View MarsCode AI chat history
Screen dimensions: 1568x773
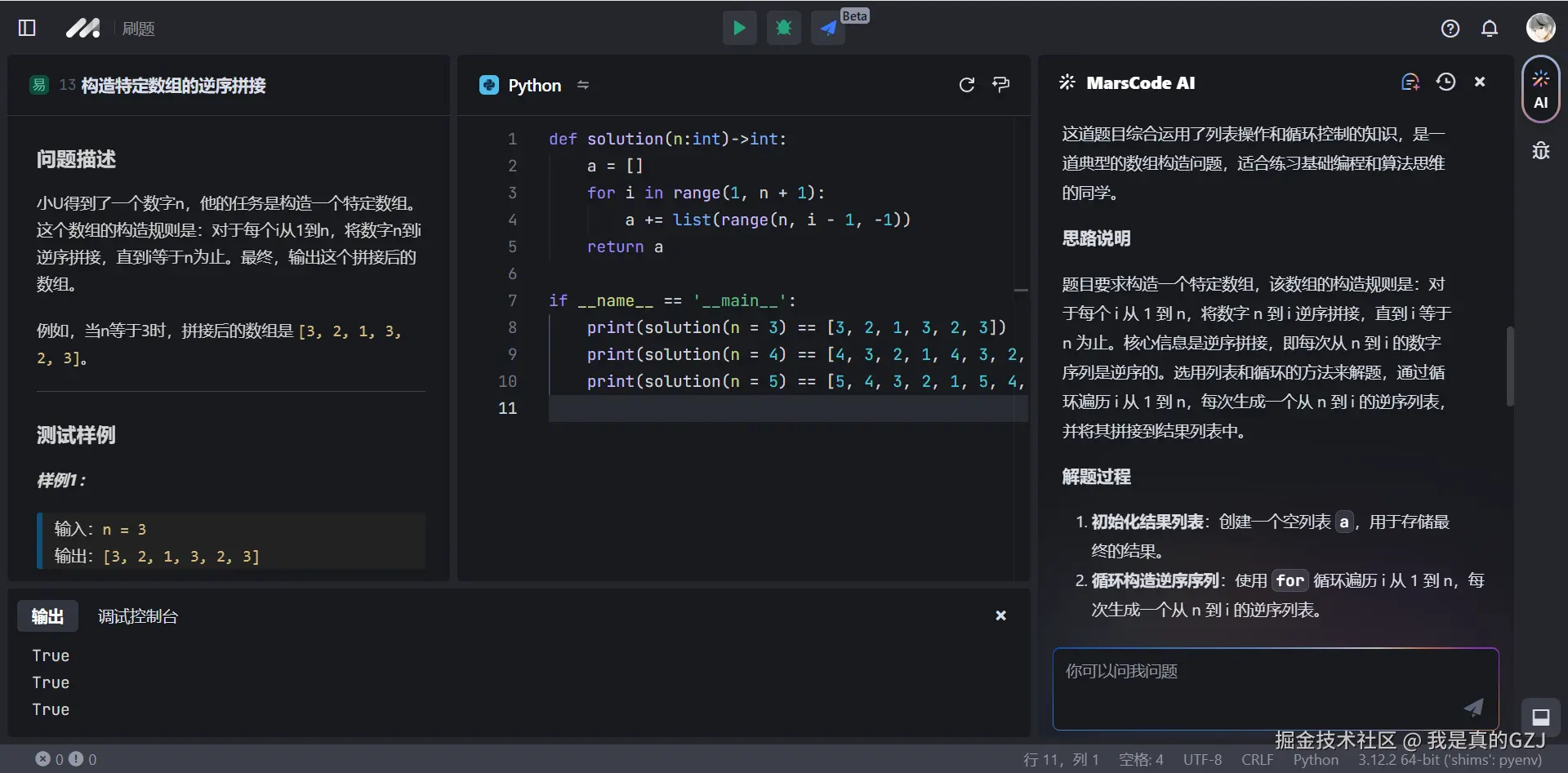(1445, 82)
